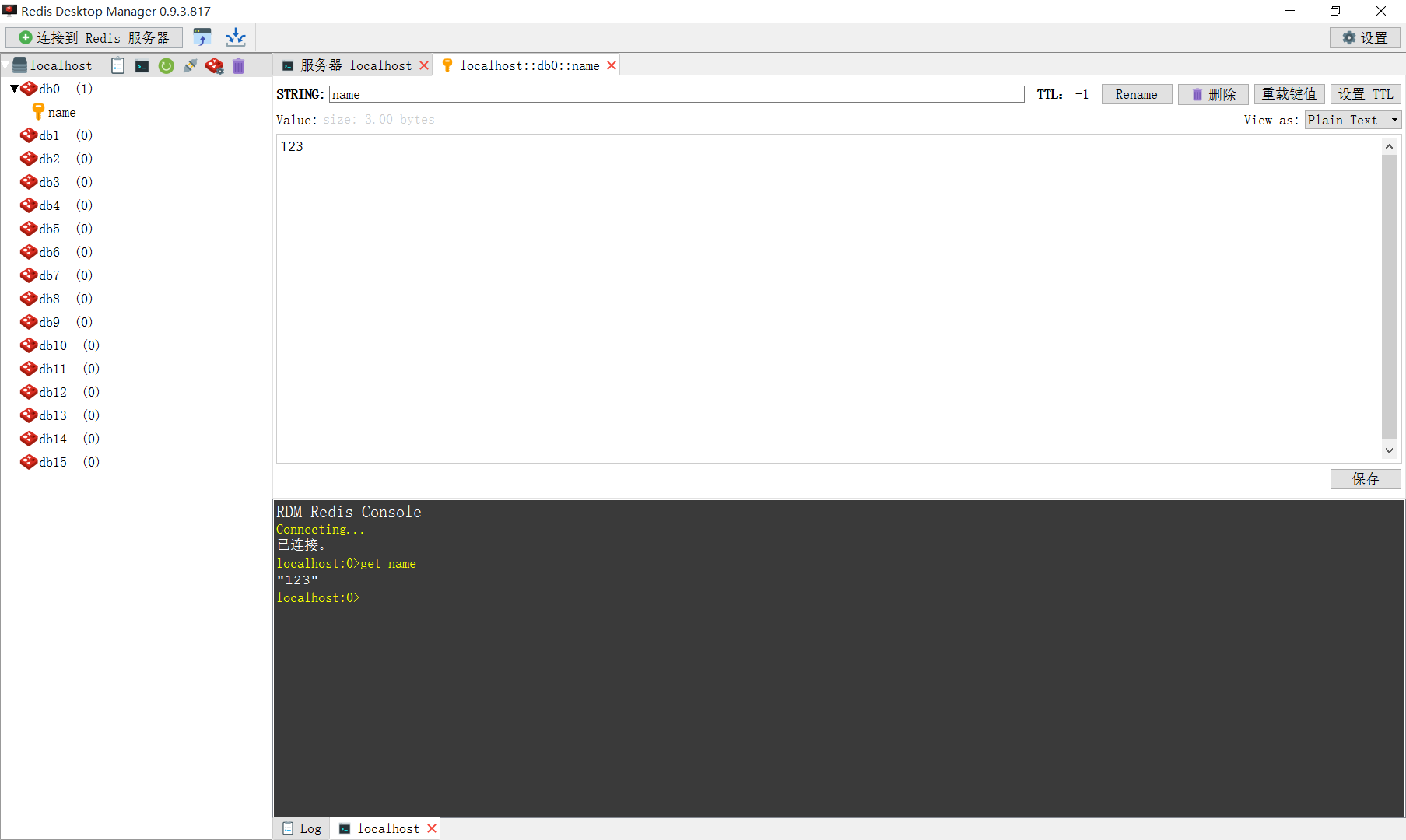1406x840 pixels.
Task: Open the View as Plain Text dropdown
Action: [x=1353, y=120]
